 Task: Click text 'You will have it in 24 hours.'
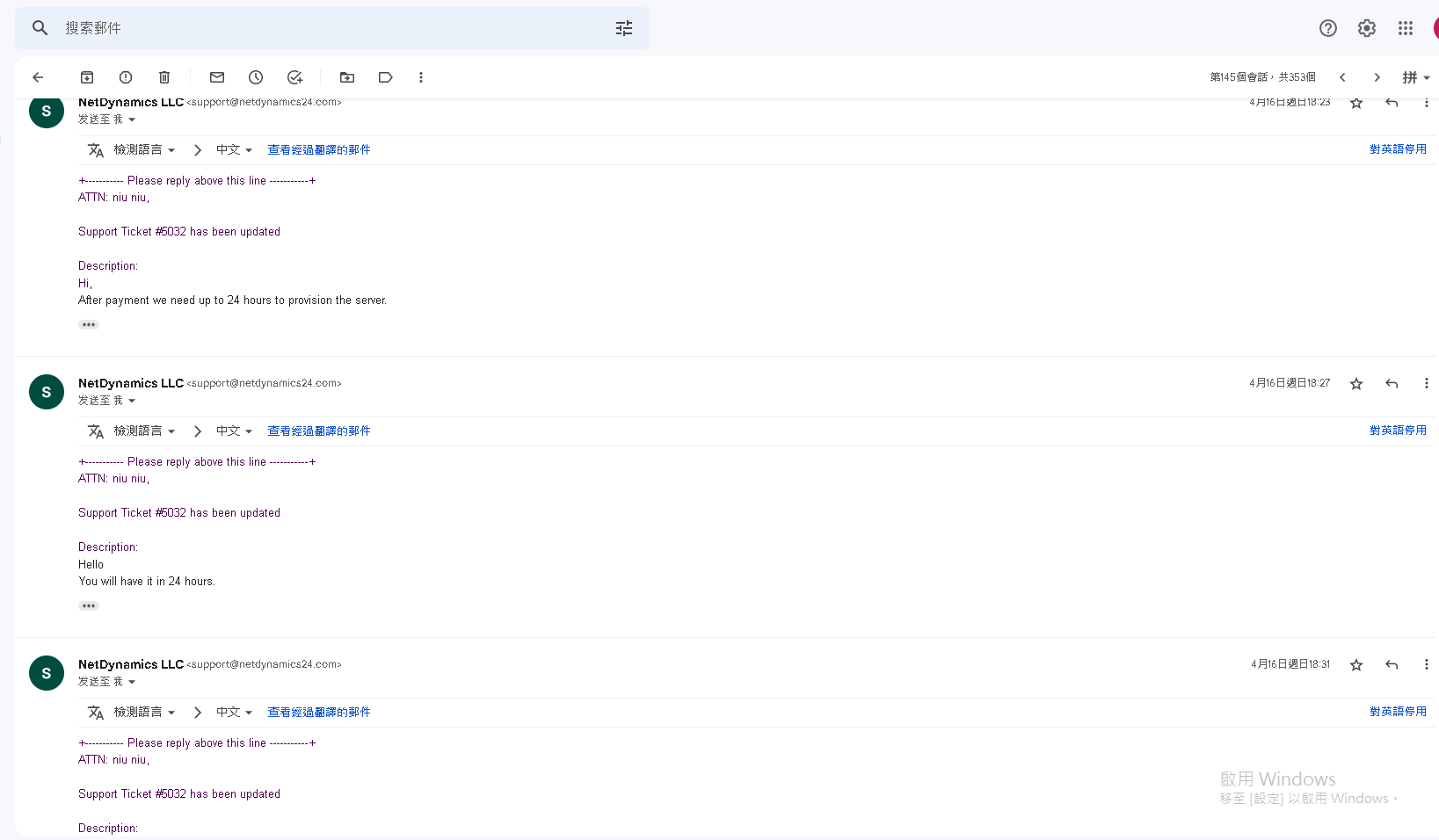point(147,582)
